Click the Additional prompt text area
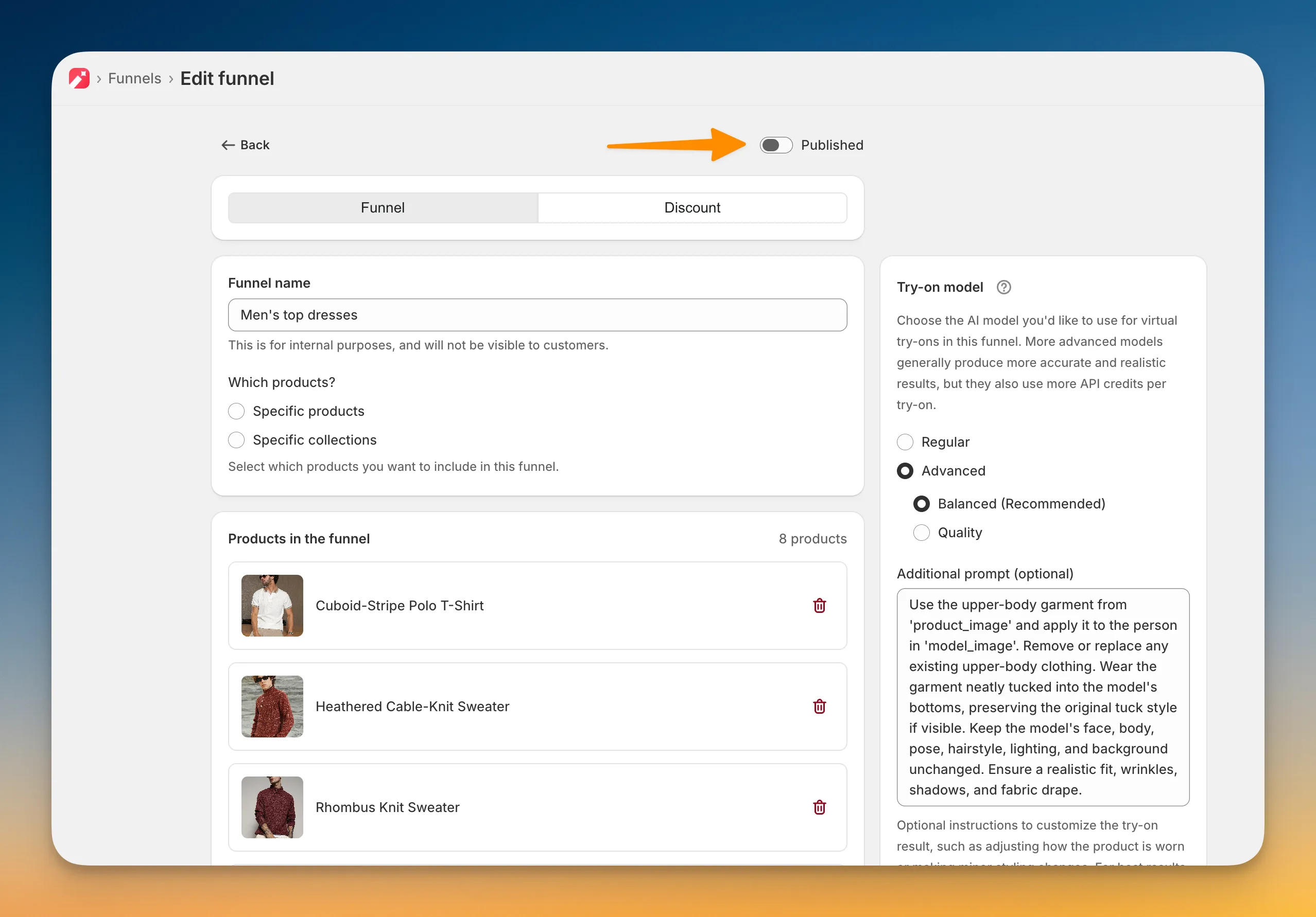This screenshot has width=1316, height=917. click(x=1043, y=697)
